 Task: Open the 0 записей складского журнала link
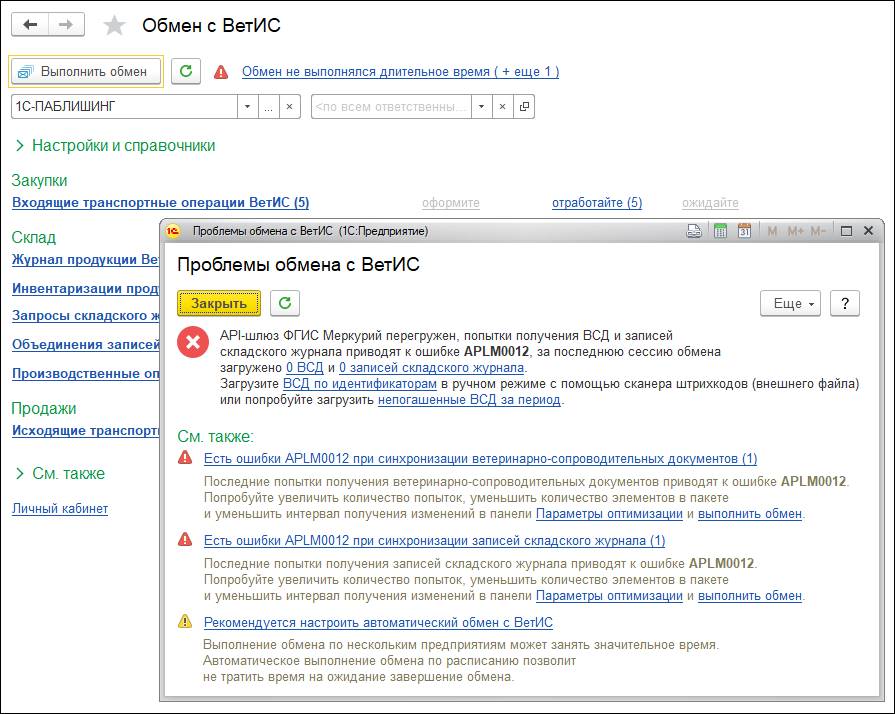coord(432,368)
